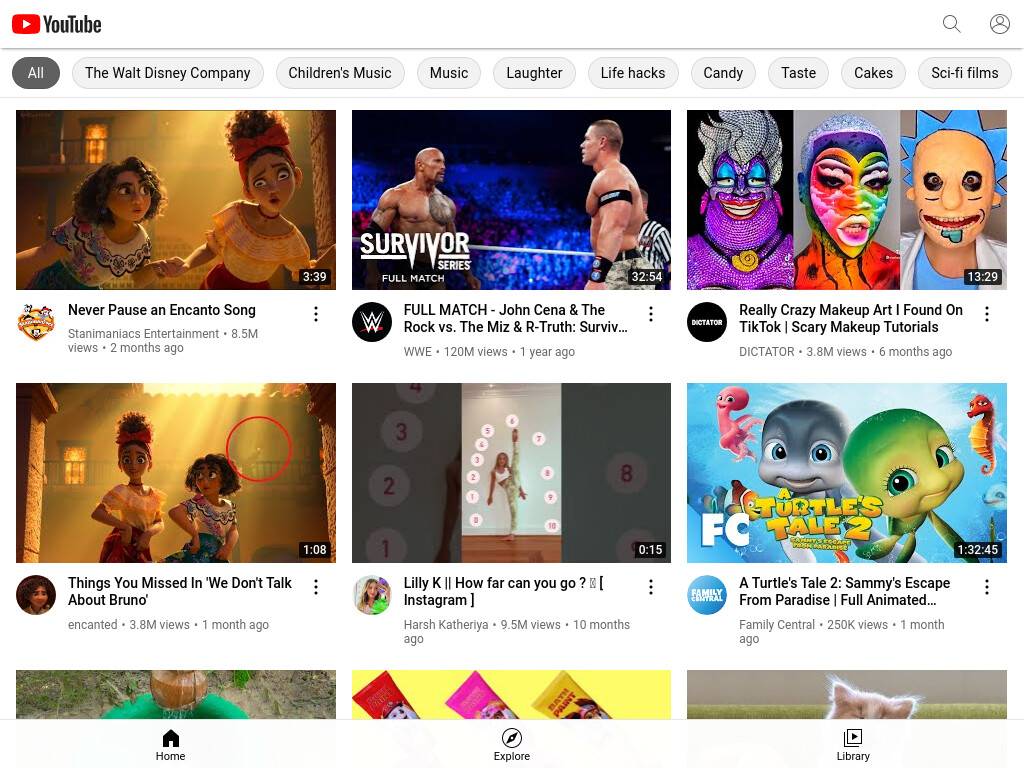Open title FULL MATCH - John Cena & The Rock
This screenshot has width=1024, height=768.
(x=516, y=319)
